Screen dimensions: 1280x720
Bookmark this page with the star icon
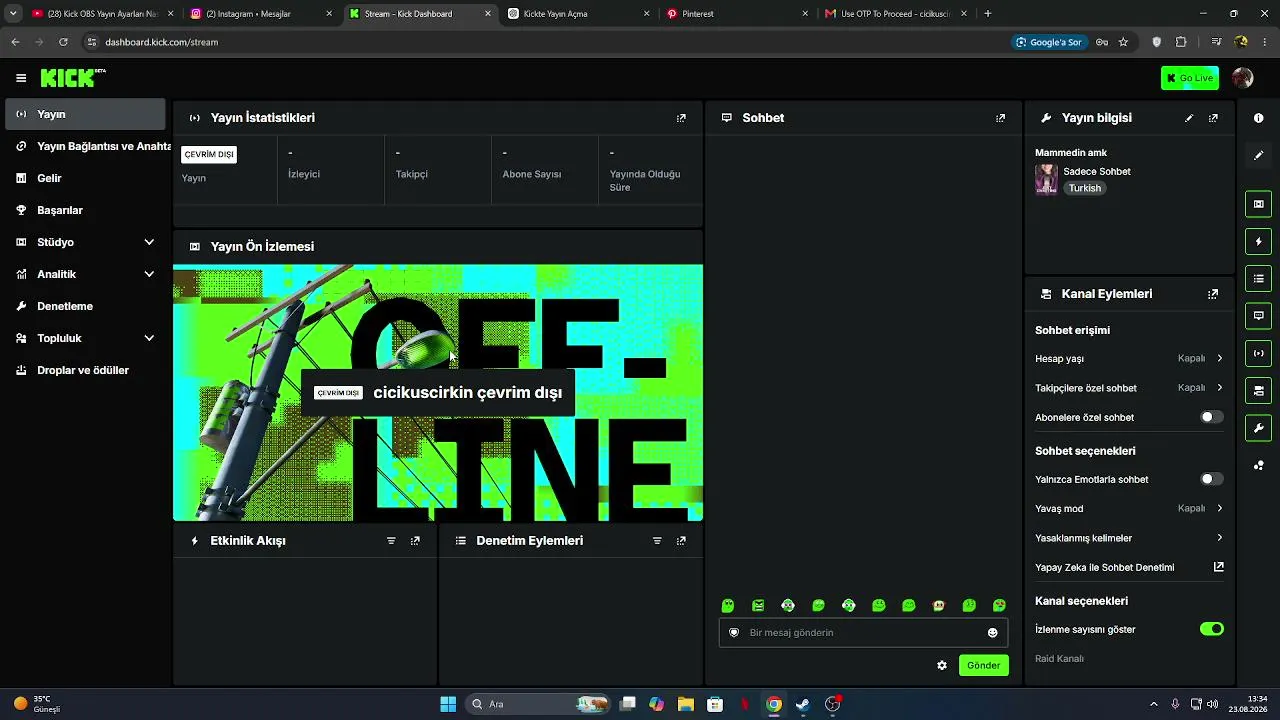(x=1123, y=42)
